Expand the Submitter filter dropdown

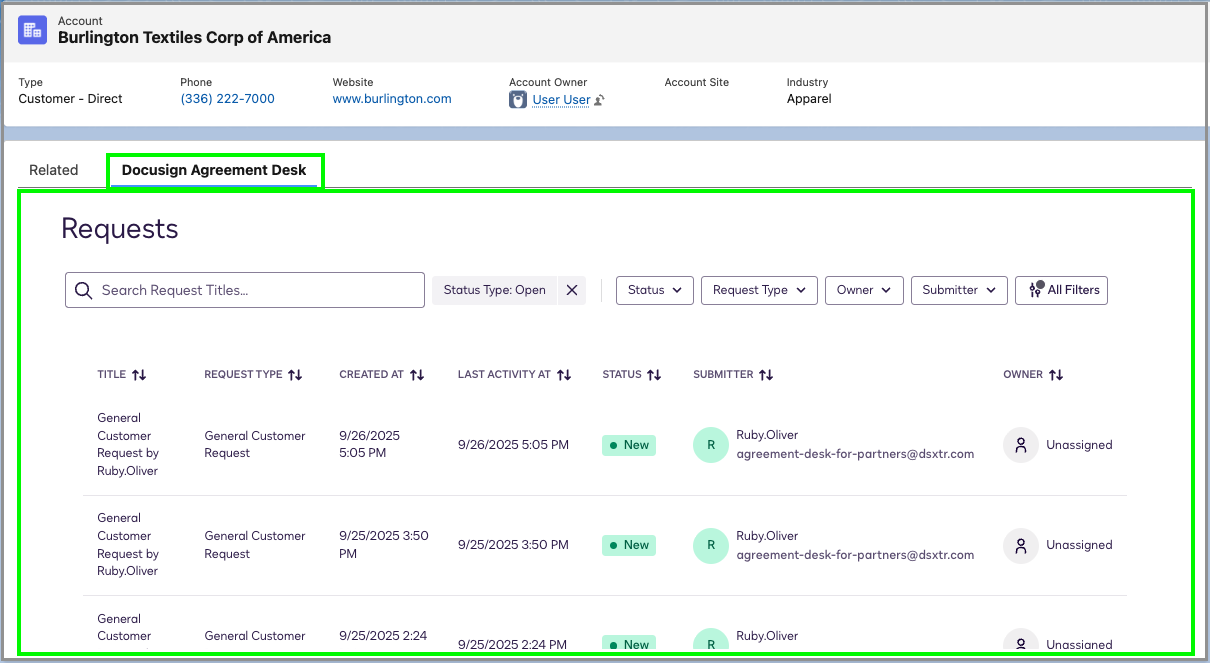coord(959,290)
